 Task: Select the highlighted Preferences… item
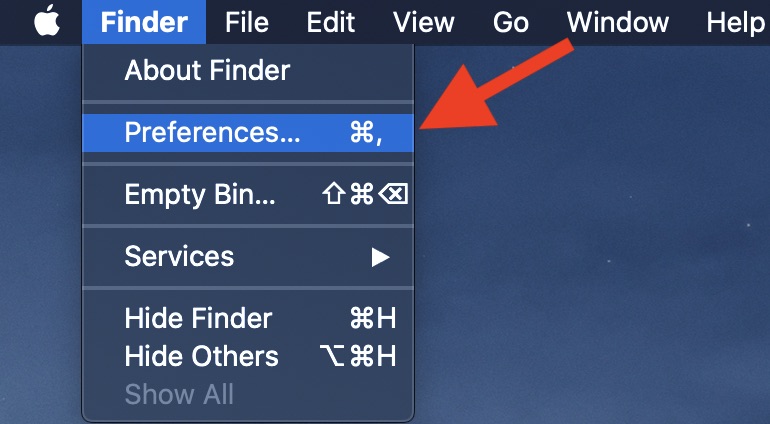point(248,133)
